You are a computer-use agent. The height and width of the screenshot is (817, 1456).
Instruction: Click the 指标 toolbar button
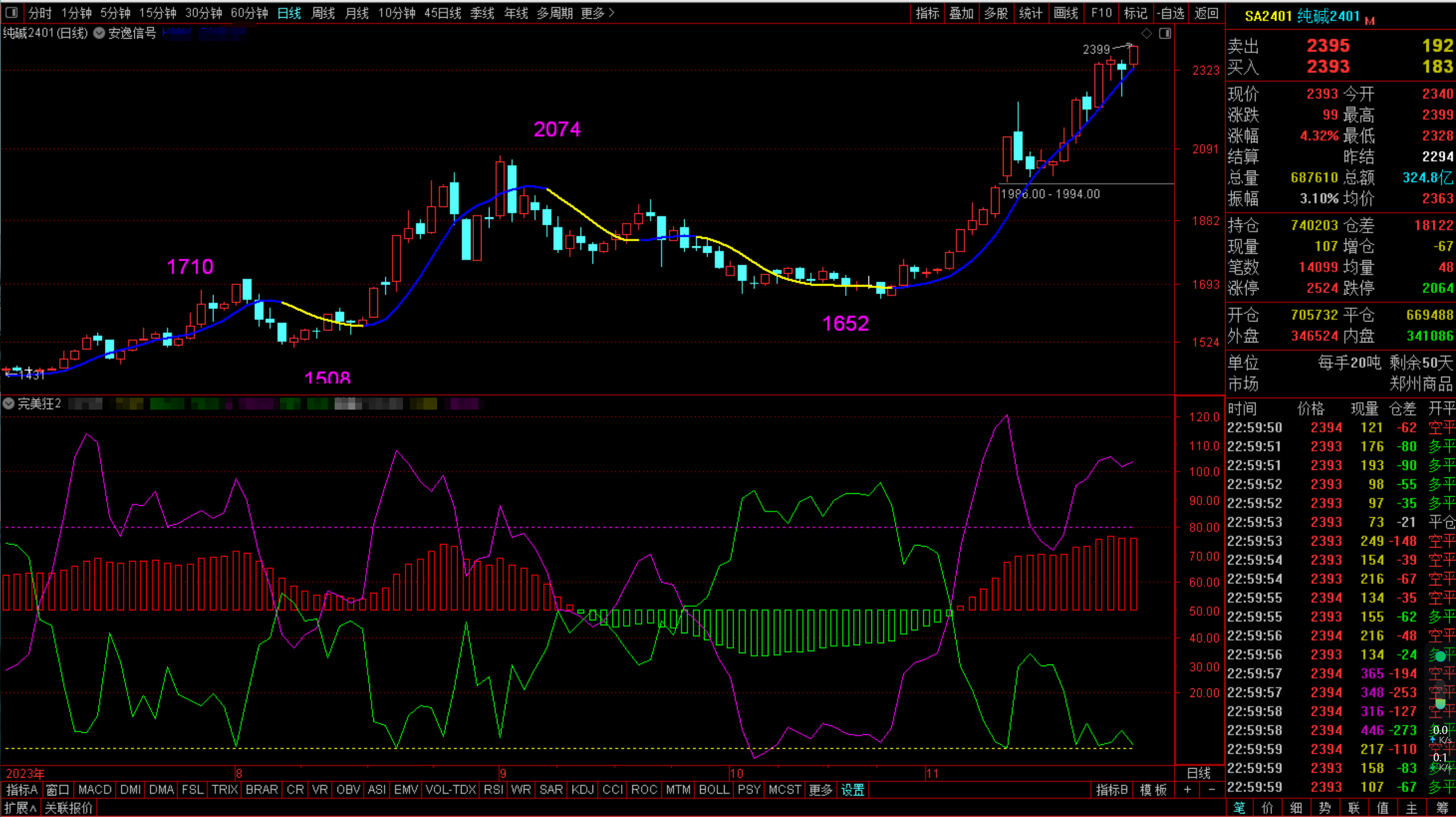tap(927, 13)
